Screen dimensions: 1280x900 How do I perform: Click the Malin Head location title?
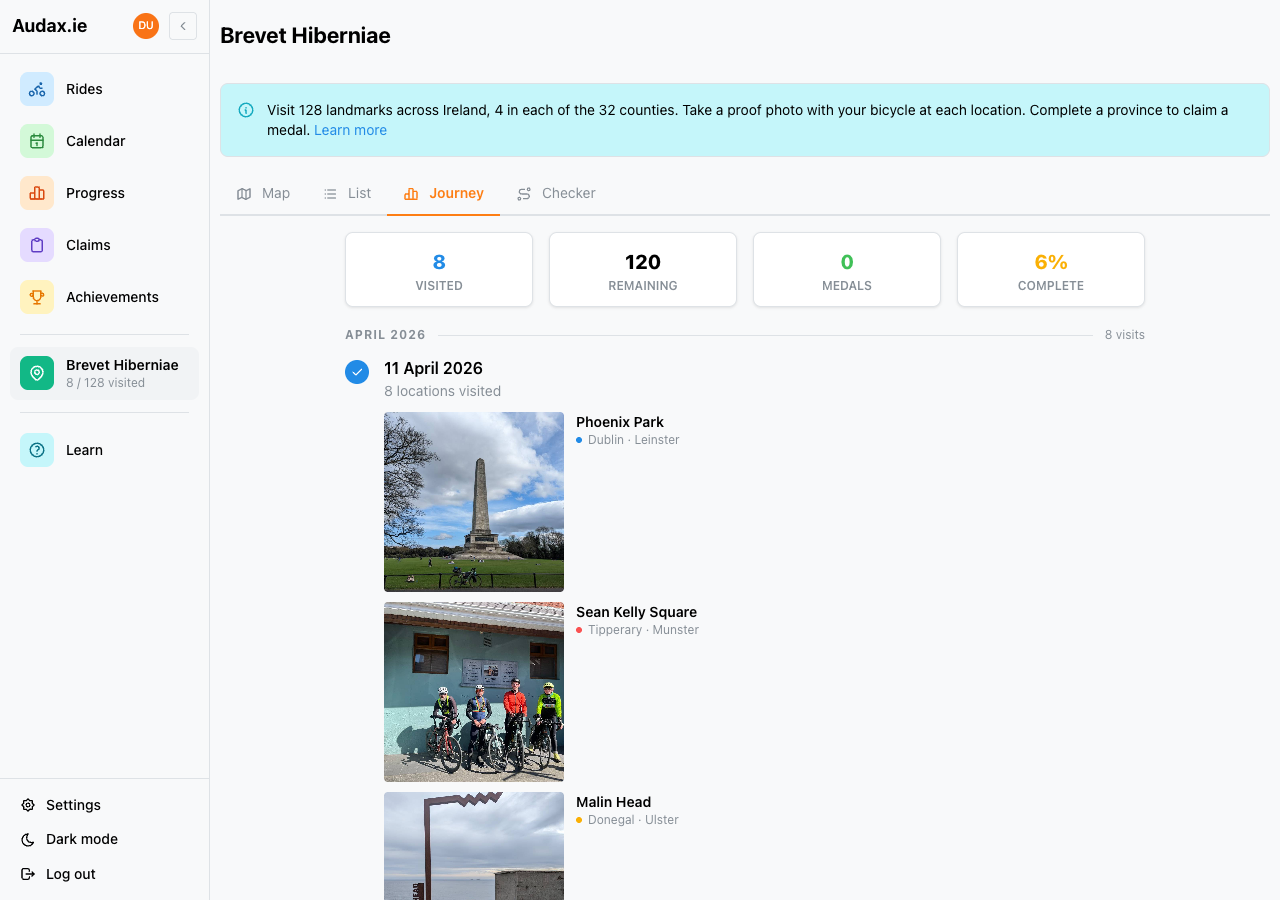[613, 802]
